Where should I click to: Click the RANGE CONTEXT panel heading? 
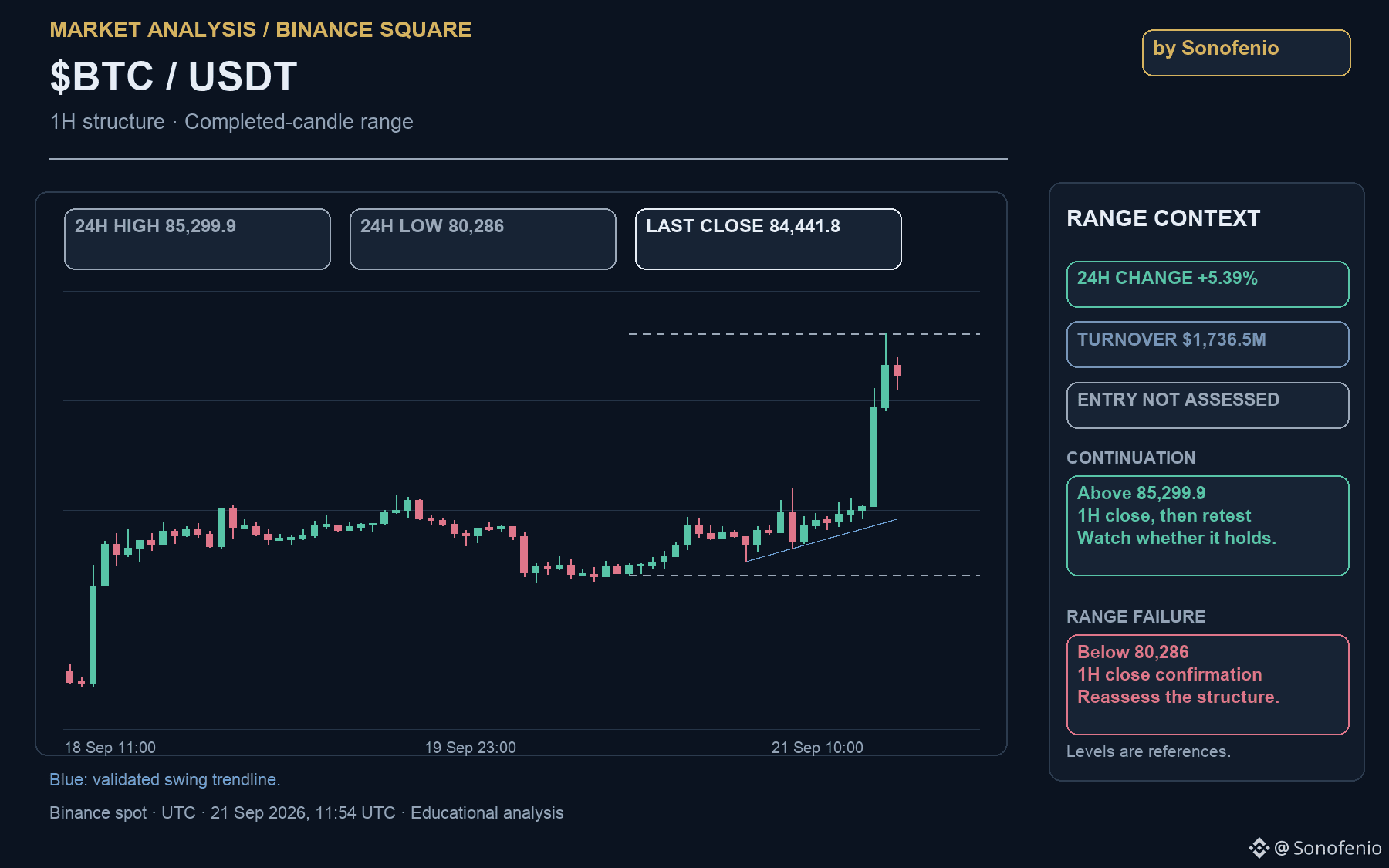pyautogui.click(x=1163, y=218)
